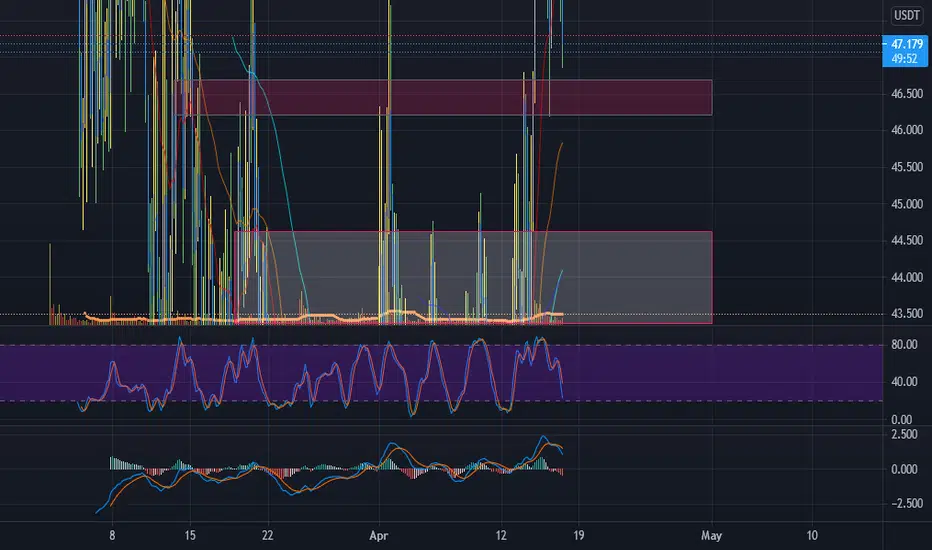This screenshot has height=550, width=932.
Task: Click the date label 8 on time axis
Action: coord(112,535)
